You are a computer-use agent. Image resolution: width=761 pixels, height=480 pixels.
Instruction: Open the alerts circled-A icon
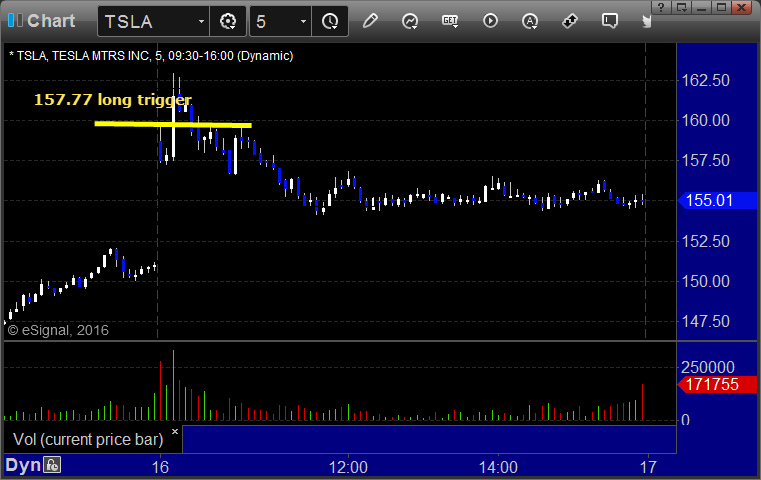coord(530,21)
